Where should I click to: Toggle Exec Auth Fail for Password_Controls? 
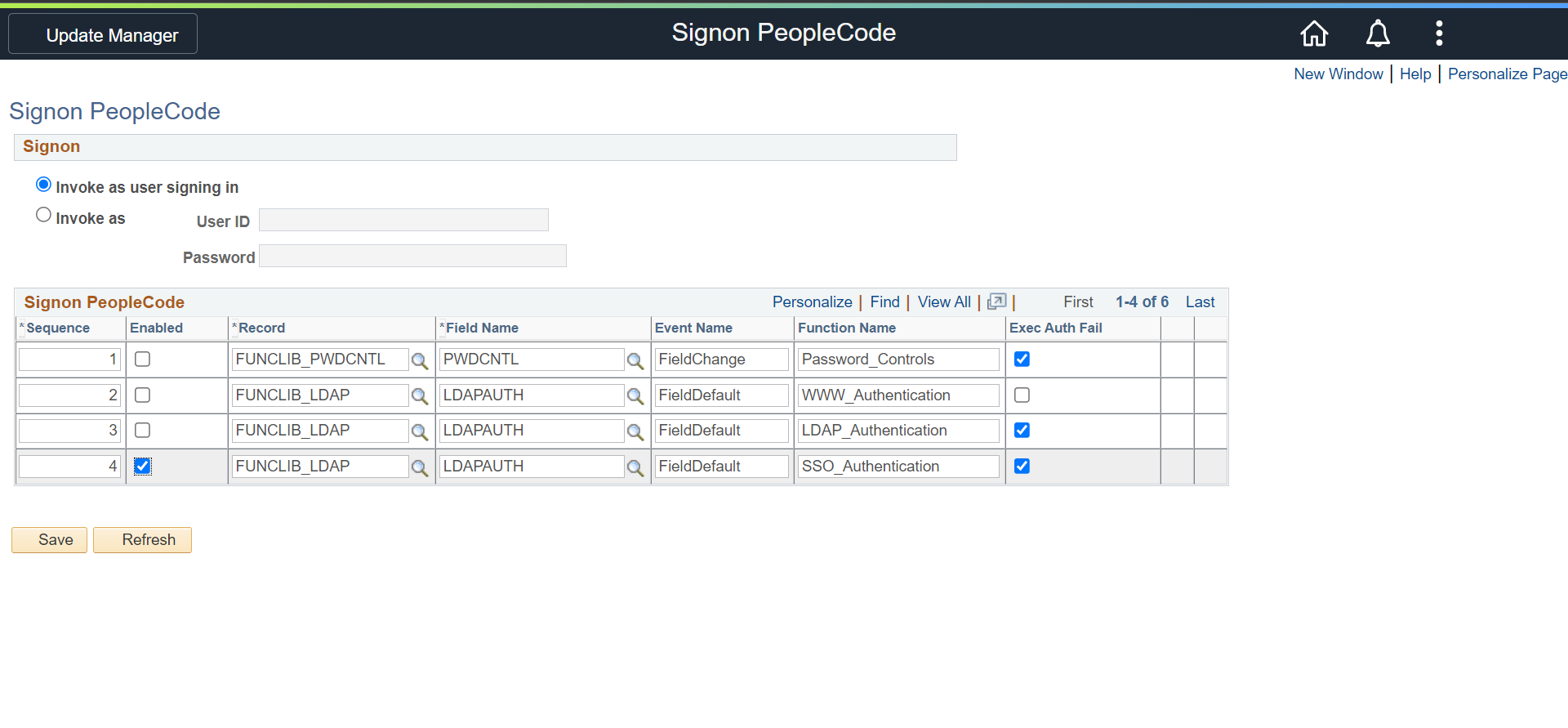point(1022,359)
